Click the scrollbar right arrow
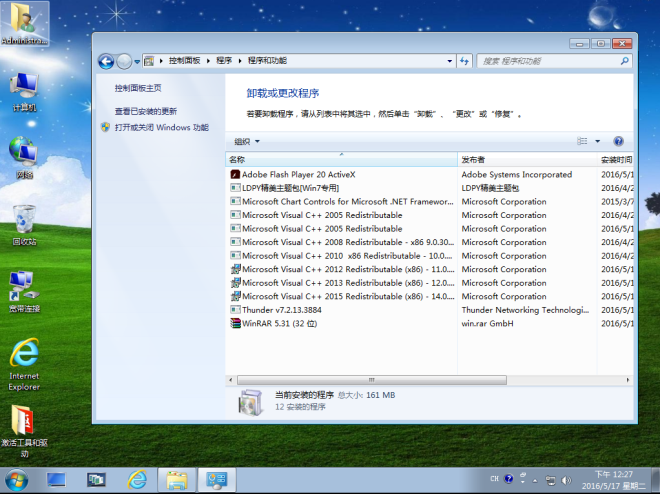Viewport: 660px width, 494px height. [x=628, y=380]
